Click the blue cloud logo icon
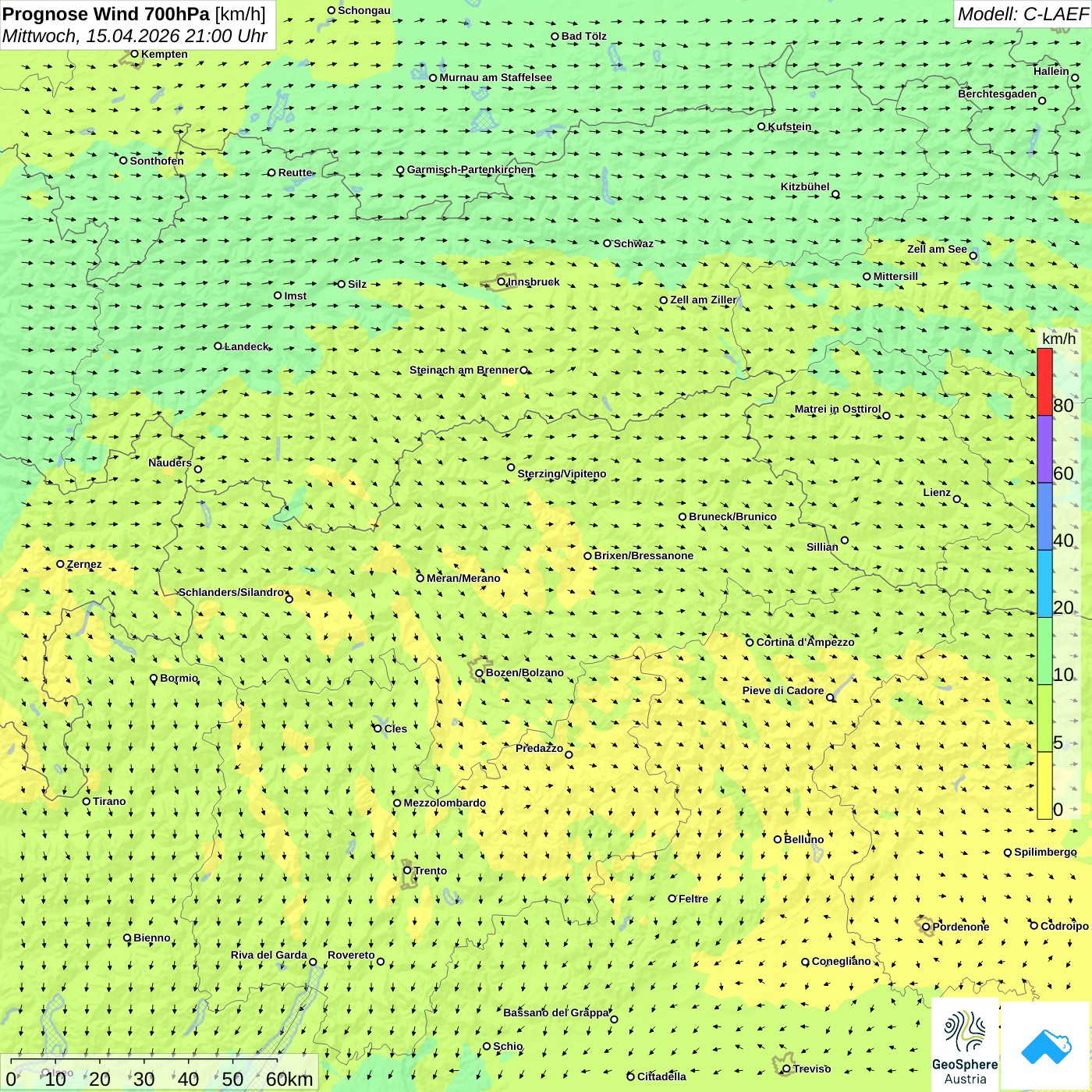1092x1092 pixels. pyautogui.click(x=1046, y=1047)
